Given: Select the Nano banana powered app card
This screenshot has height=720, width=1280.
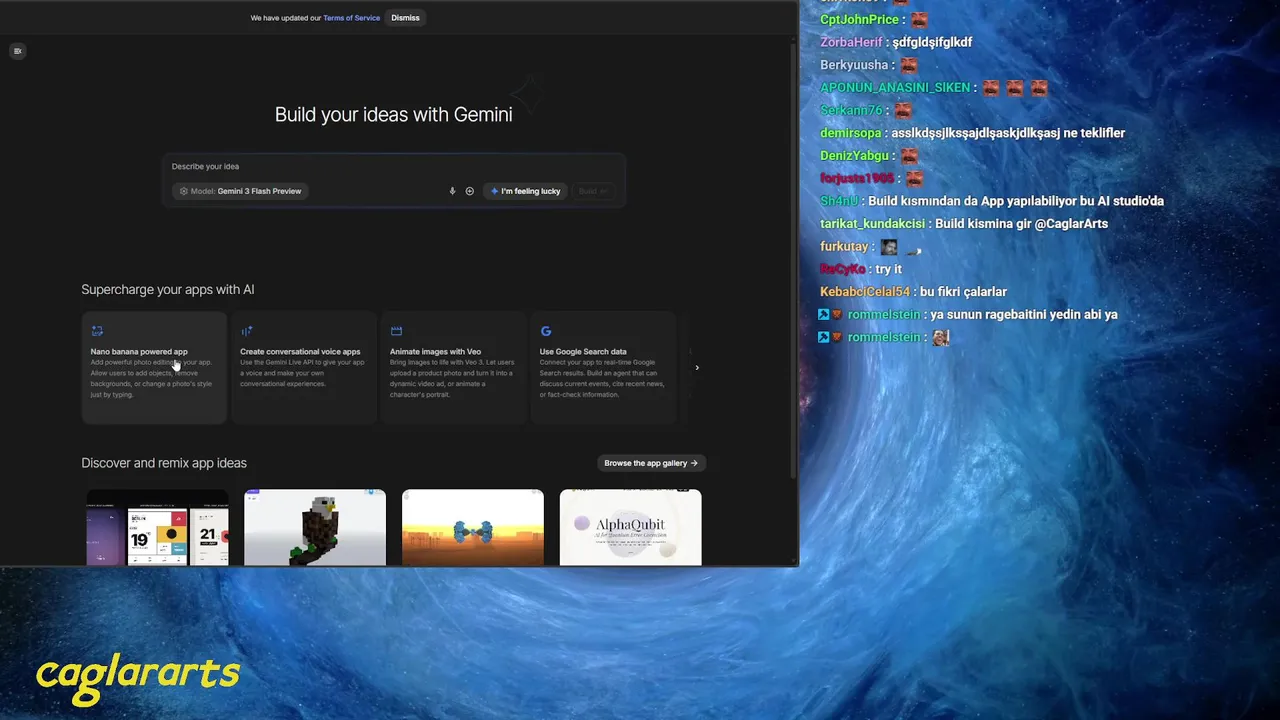Looking at the screenshot, I should (x=154, y=367).
